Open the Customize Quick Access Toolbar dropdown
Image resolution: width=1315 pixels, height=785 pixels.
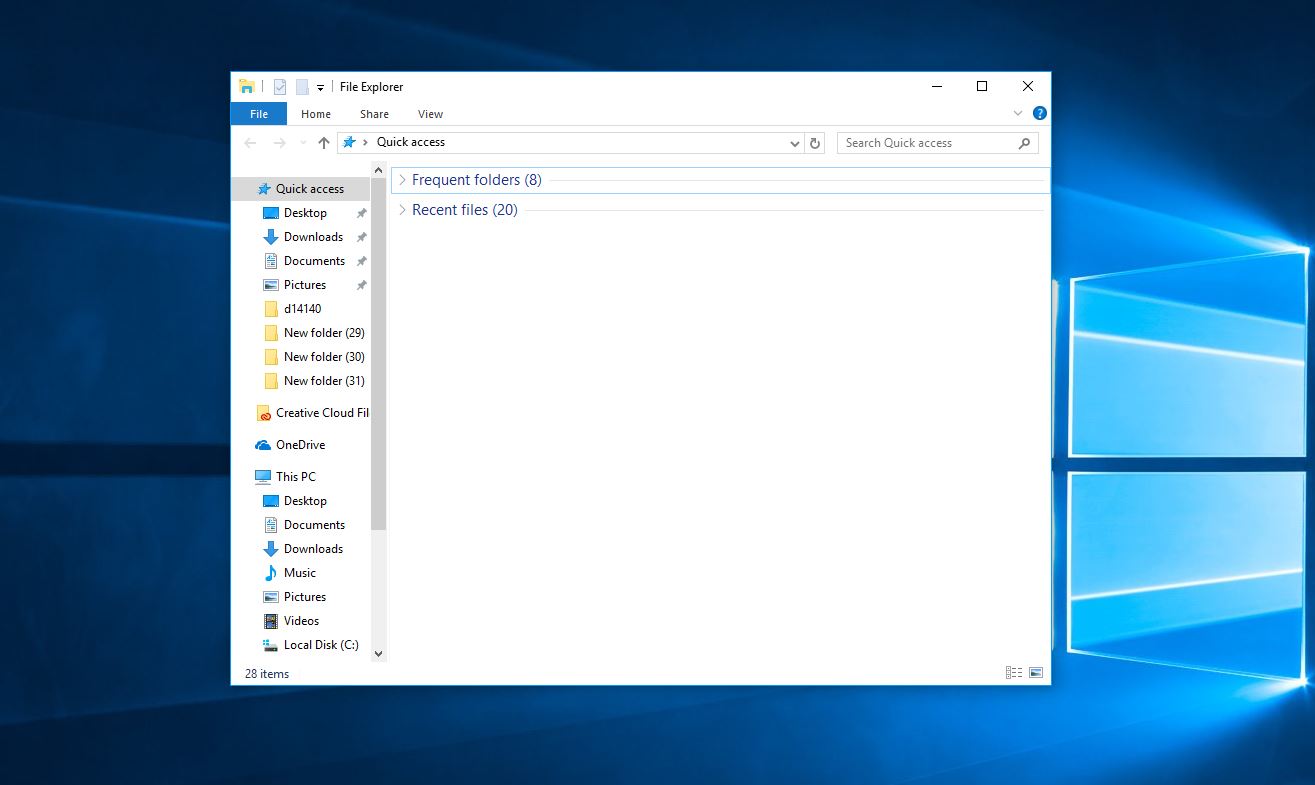320,88
